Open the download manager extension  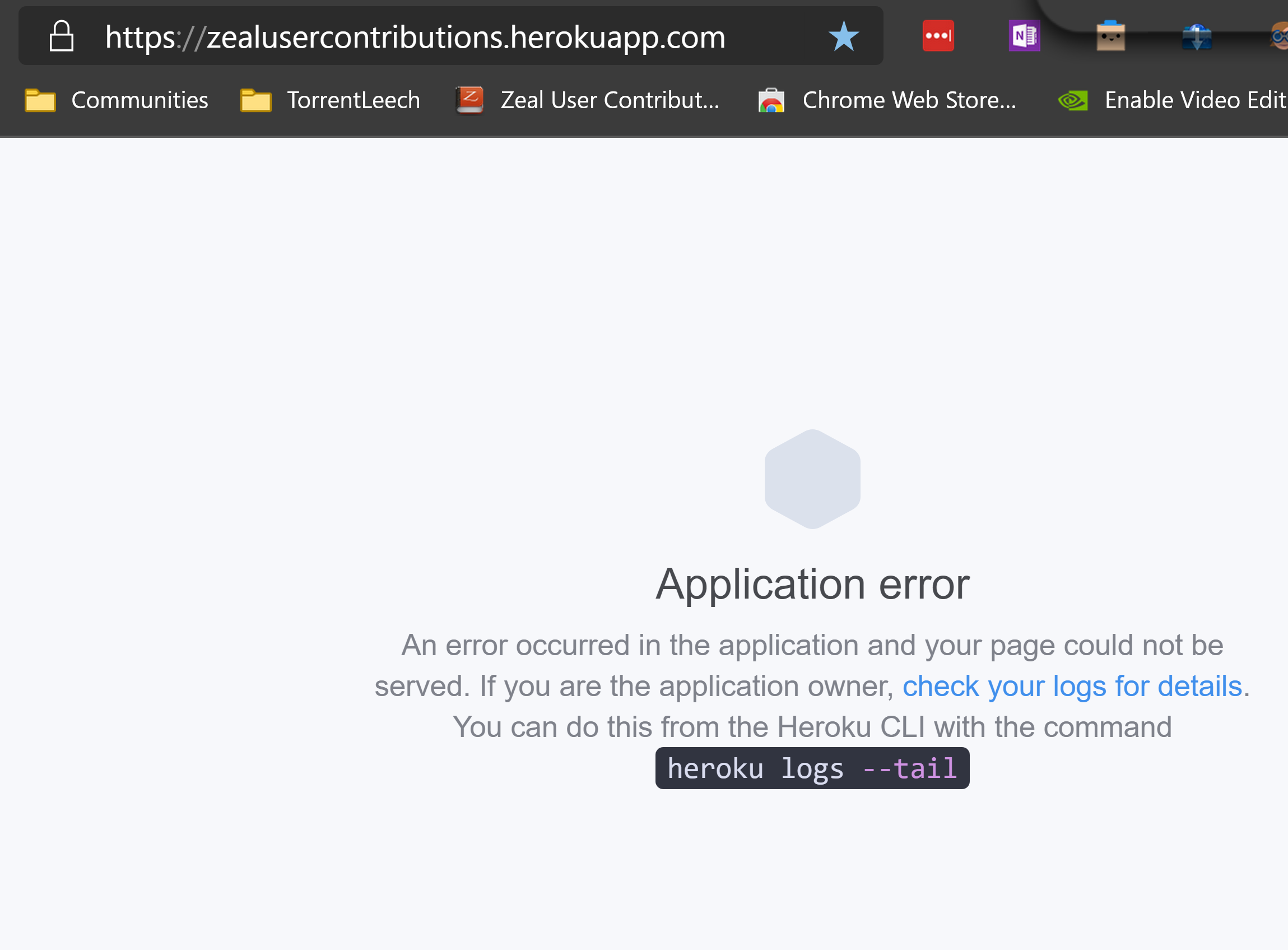click(1197, 36)
